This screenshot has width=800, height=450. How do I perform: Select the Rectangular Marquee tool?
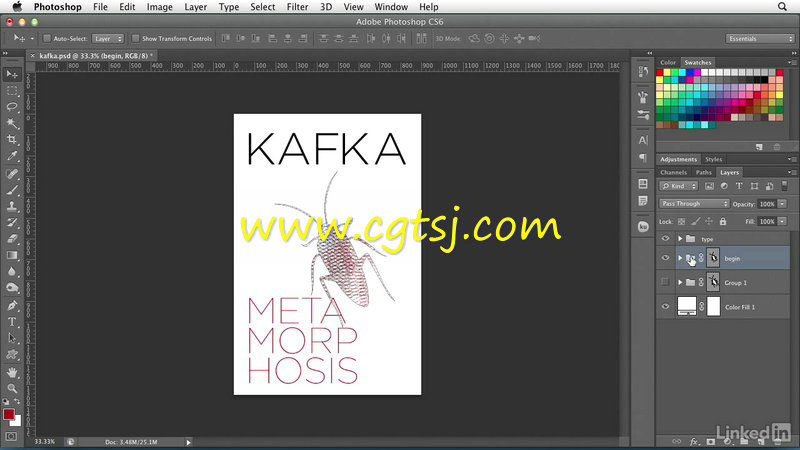(11, 91)
